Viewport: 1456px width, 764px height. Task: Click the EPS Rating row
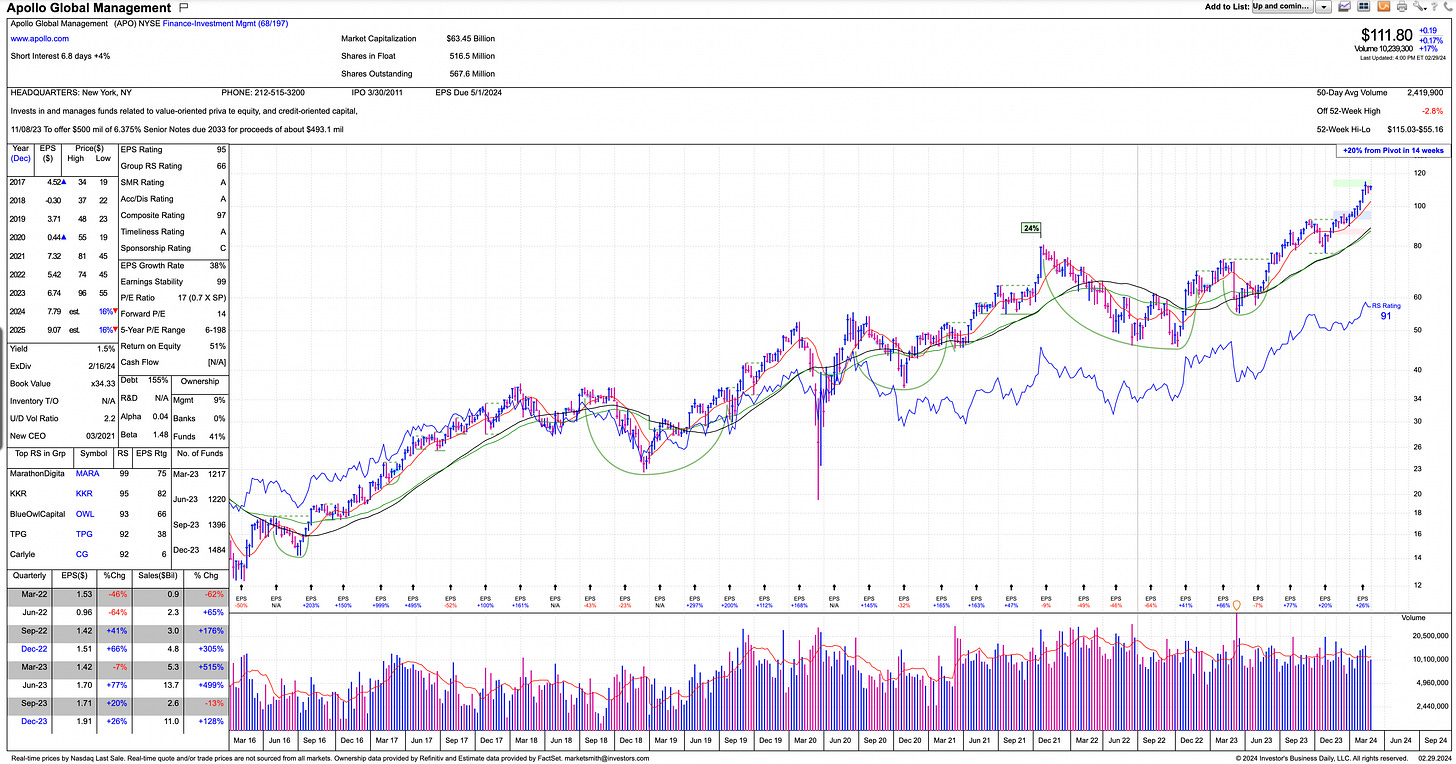(173, 150)
